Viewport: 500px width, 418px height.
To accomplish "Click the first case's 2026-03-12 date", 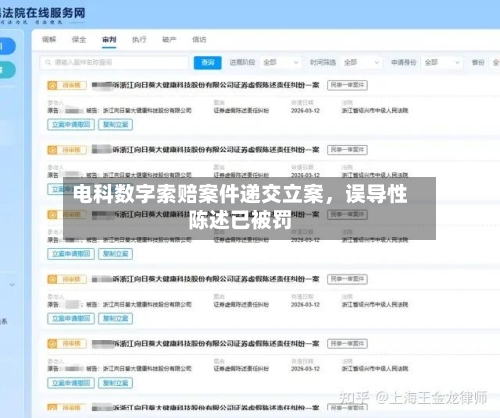I will pos(305,111).
